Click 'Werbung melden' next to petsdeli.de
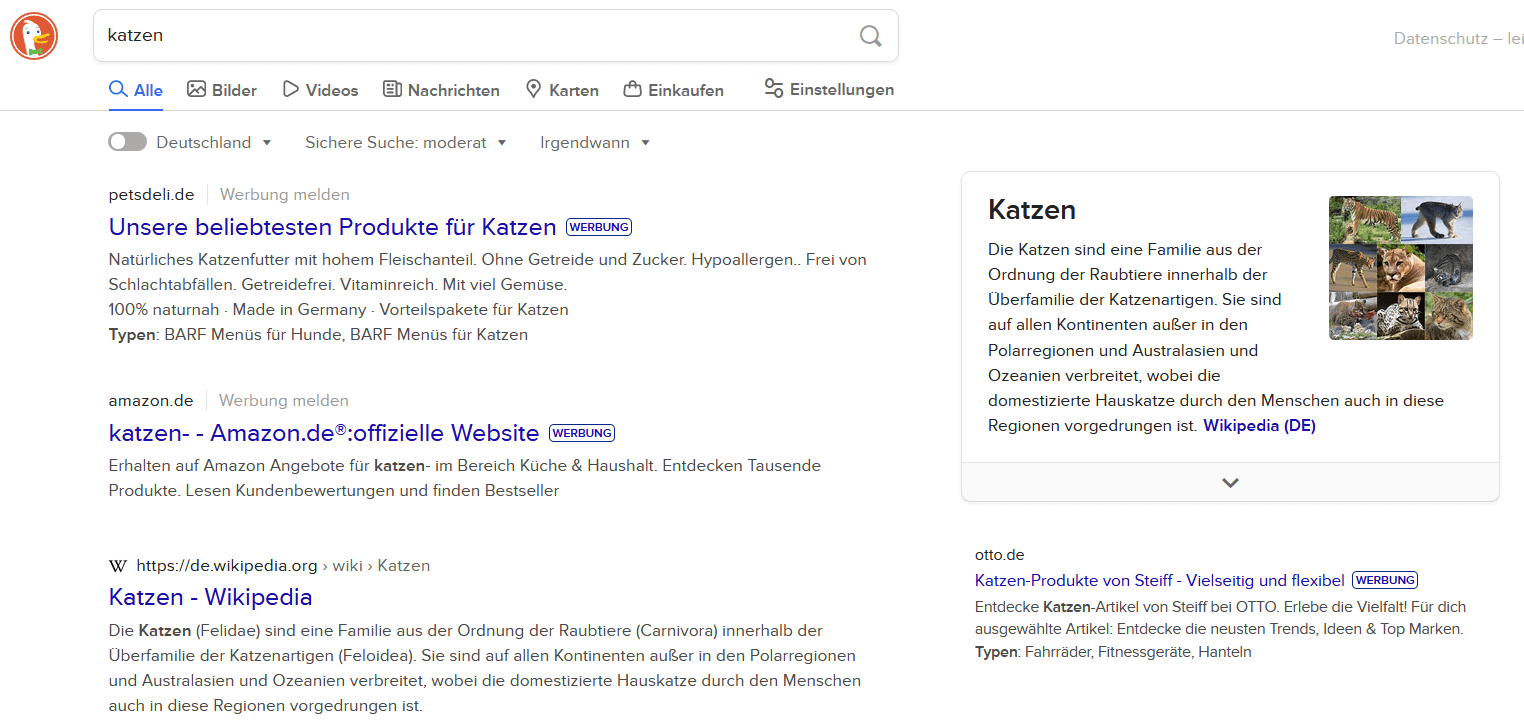The width and height of the screenshot is (1524, 727). [285, 195]
